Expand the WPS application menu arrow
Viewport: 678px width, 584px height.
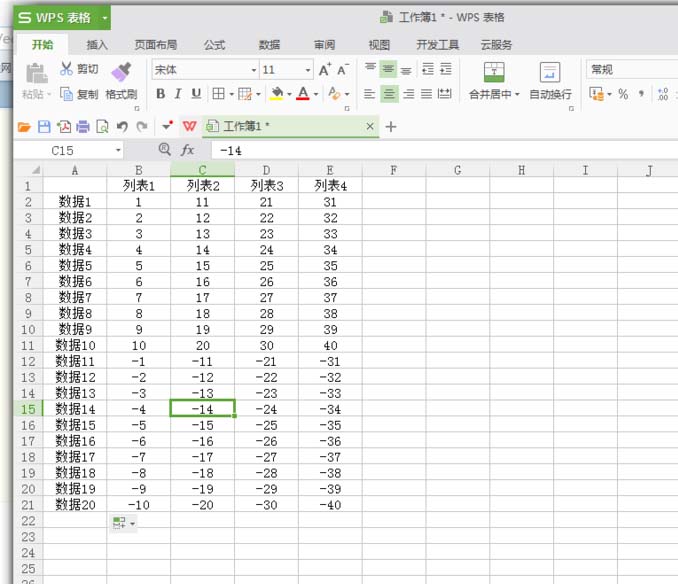tap(104, 18)
